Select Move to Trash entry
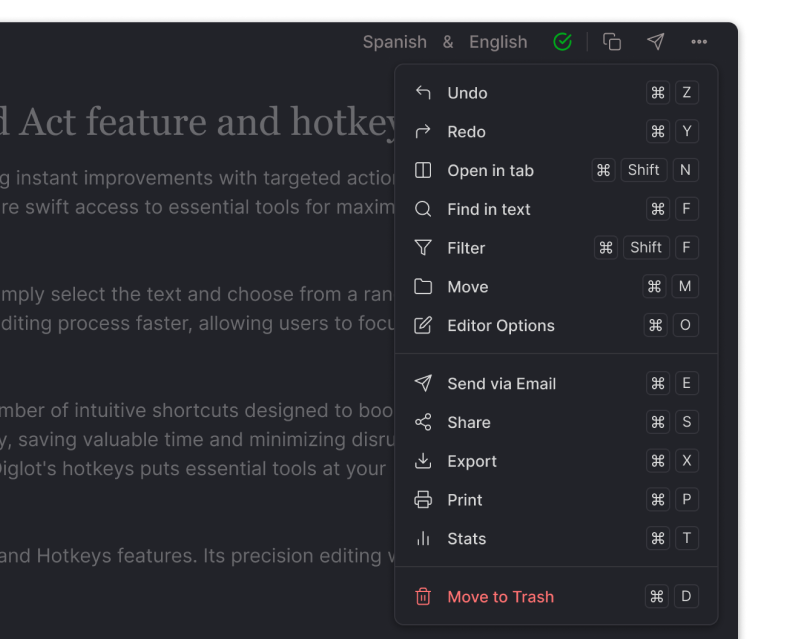This screenshot has height=639, width=798. [556, 596]
